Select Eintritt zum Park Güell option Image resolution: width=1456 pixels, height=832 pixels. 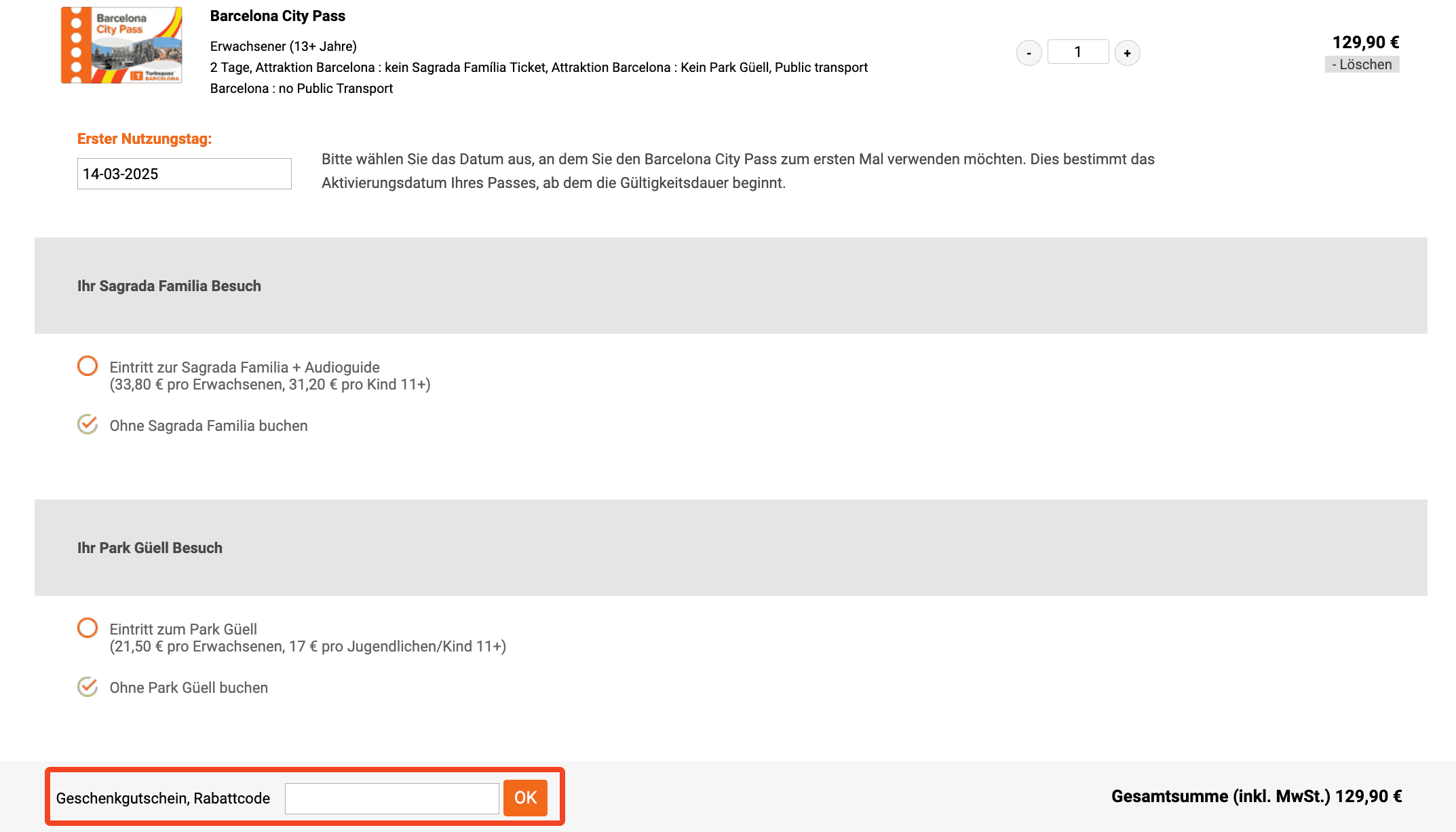coord(88,628)
